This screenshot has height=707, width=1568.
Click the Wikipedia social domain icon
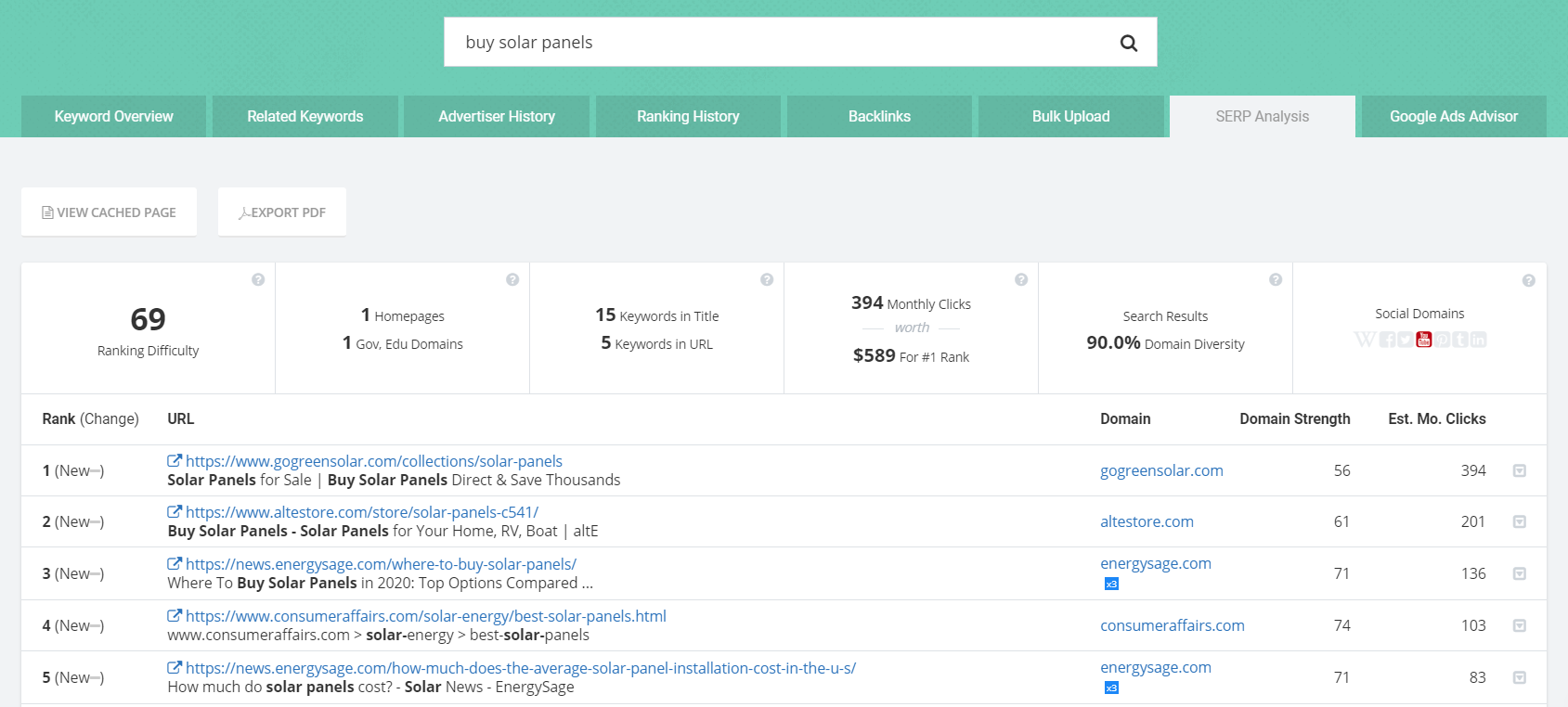tap(1365, 340)
